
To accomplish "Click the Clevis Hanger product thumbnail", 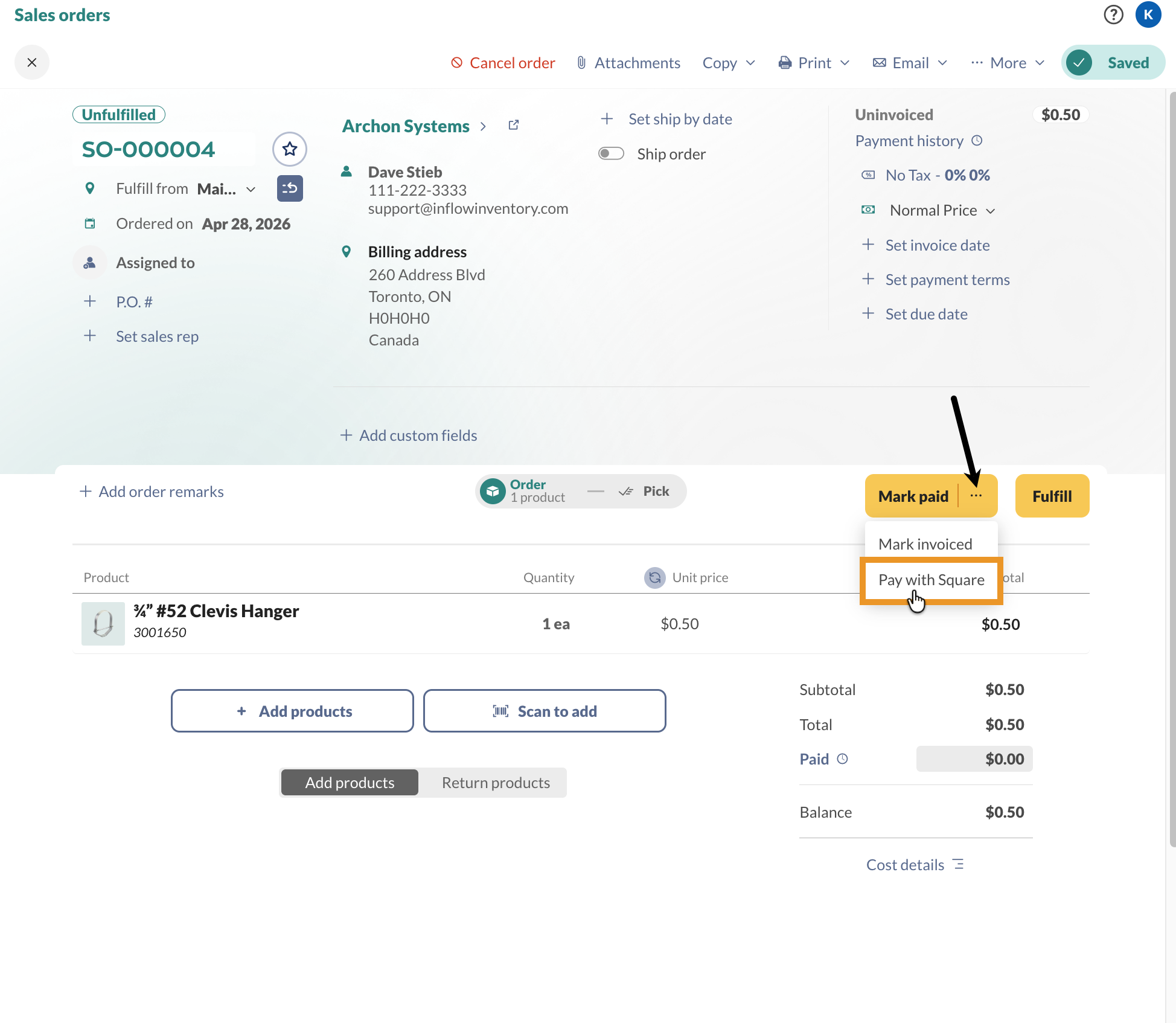I will click(x=103, y=624).
